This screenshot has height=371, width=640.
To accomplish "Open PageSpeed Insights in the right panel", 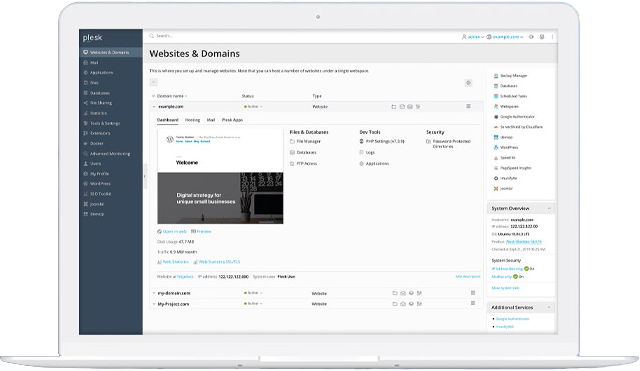I will coord(512,168).
